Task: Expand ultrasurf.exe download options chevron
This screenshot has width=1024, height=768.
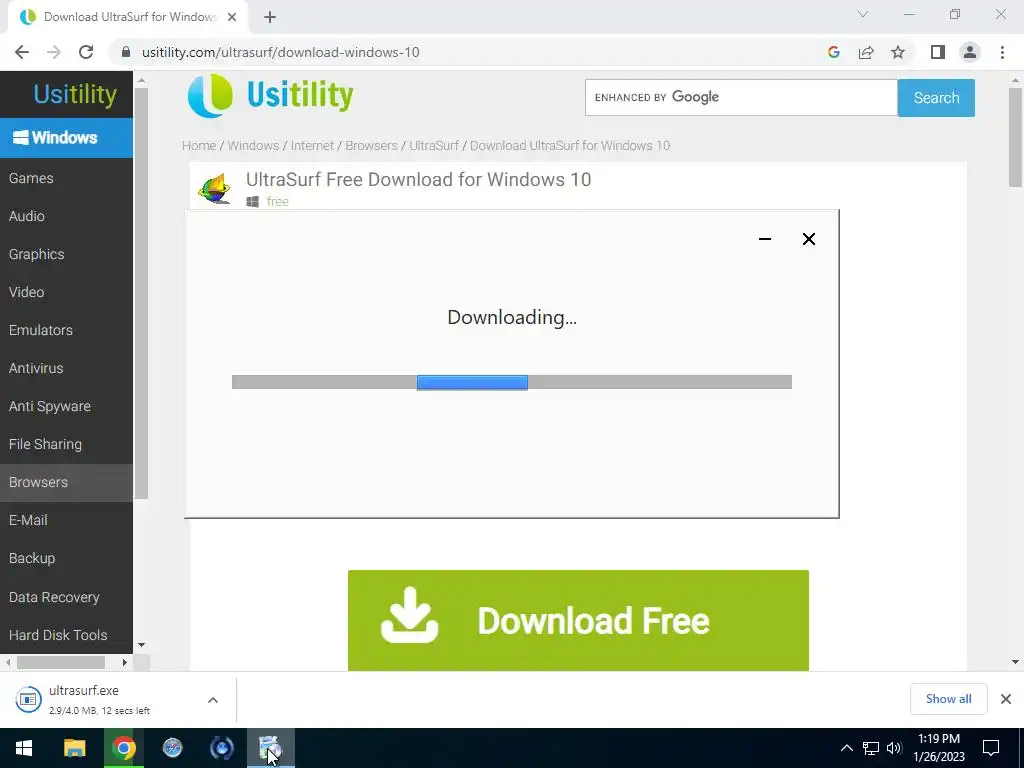Action: [213, 700]
